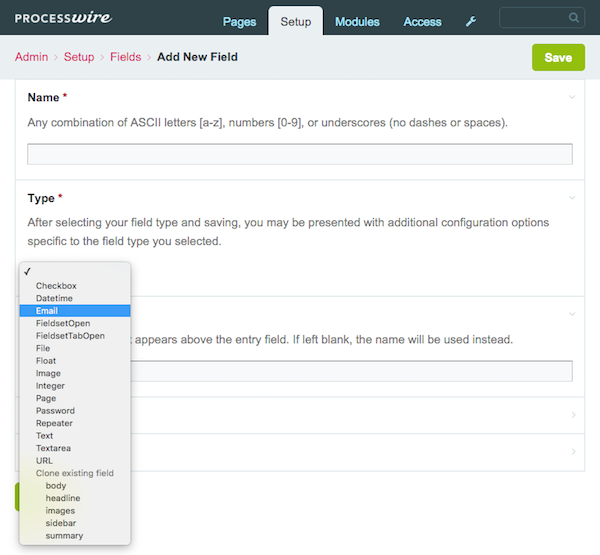Screen dimensions: 600x555
Task: Expand the last collapsed section above footer
Action: coord(573,452)
